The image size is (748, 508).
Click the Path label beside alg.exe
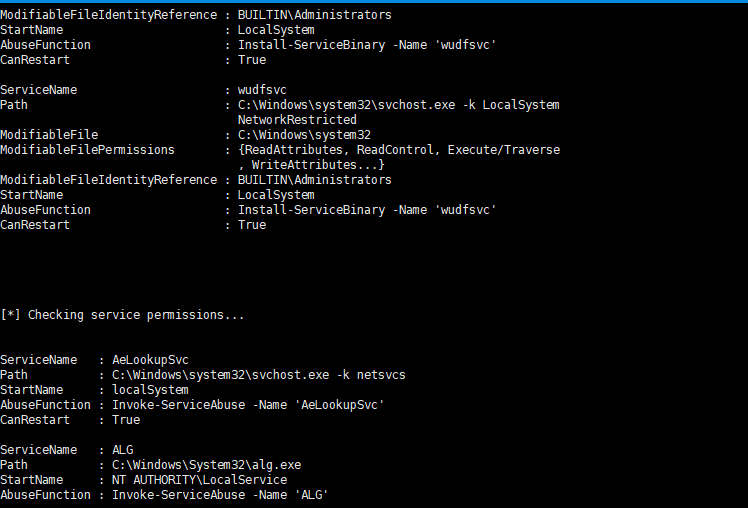click(14, 465)
